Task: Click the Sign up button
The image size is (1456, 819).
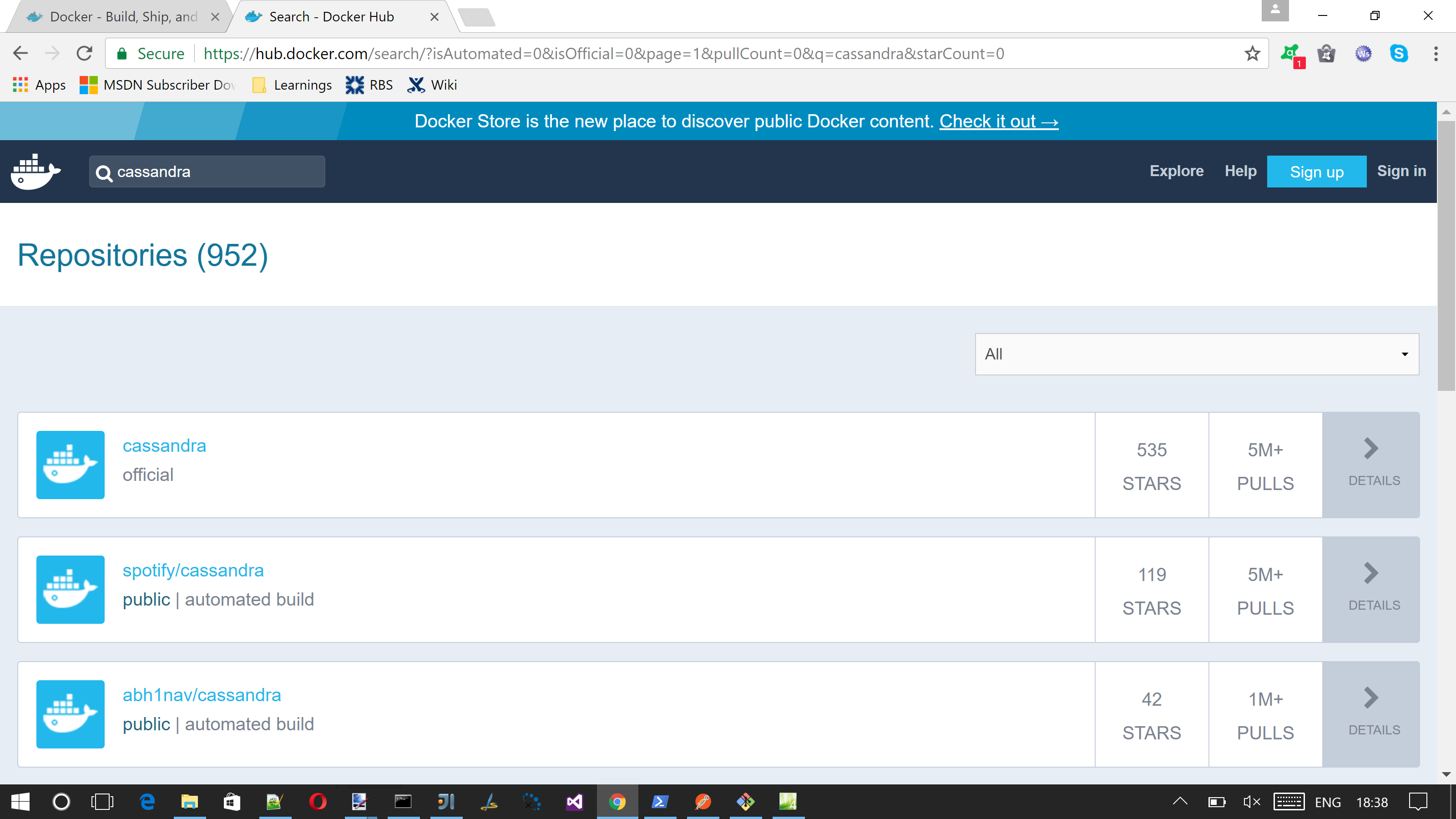Action: click(1316, 171)
